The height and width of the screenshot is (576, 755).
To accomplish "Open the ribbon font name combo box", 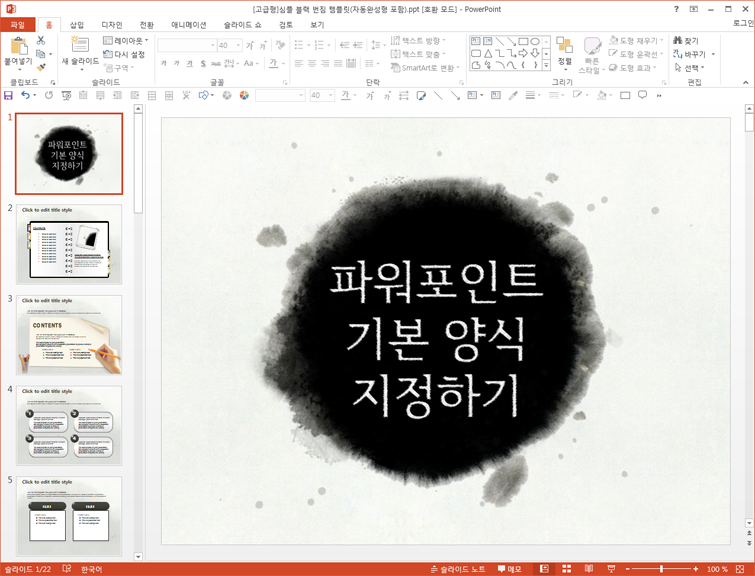I will pos(187,45).
